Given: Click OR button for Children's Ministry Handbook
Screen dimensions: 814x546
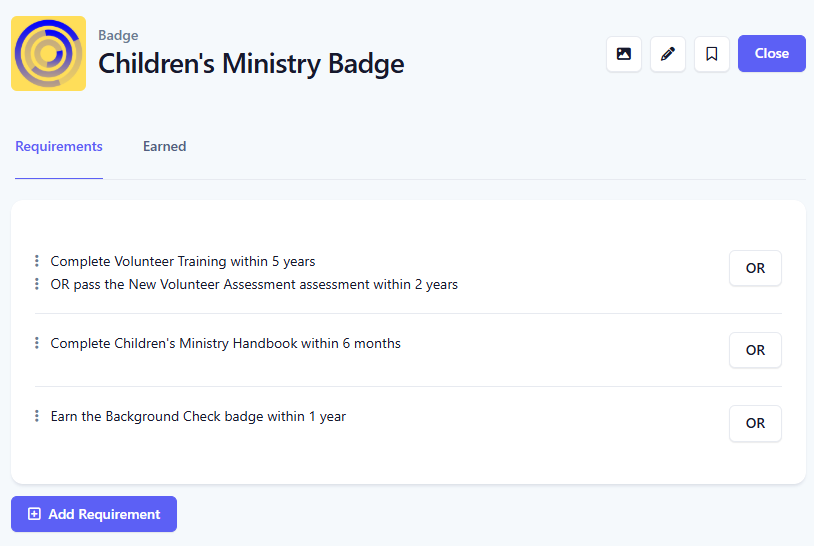Looking at the screenshot, I should [x=755, y=350].
